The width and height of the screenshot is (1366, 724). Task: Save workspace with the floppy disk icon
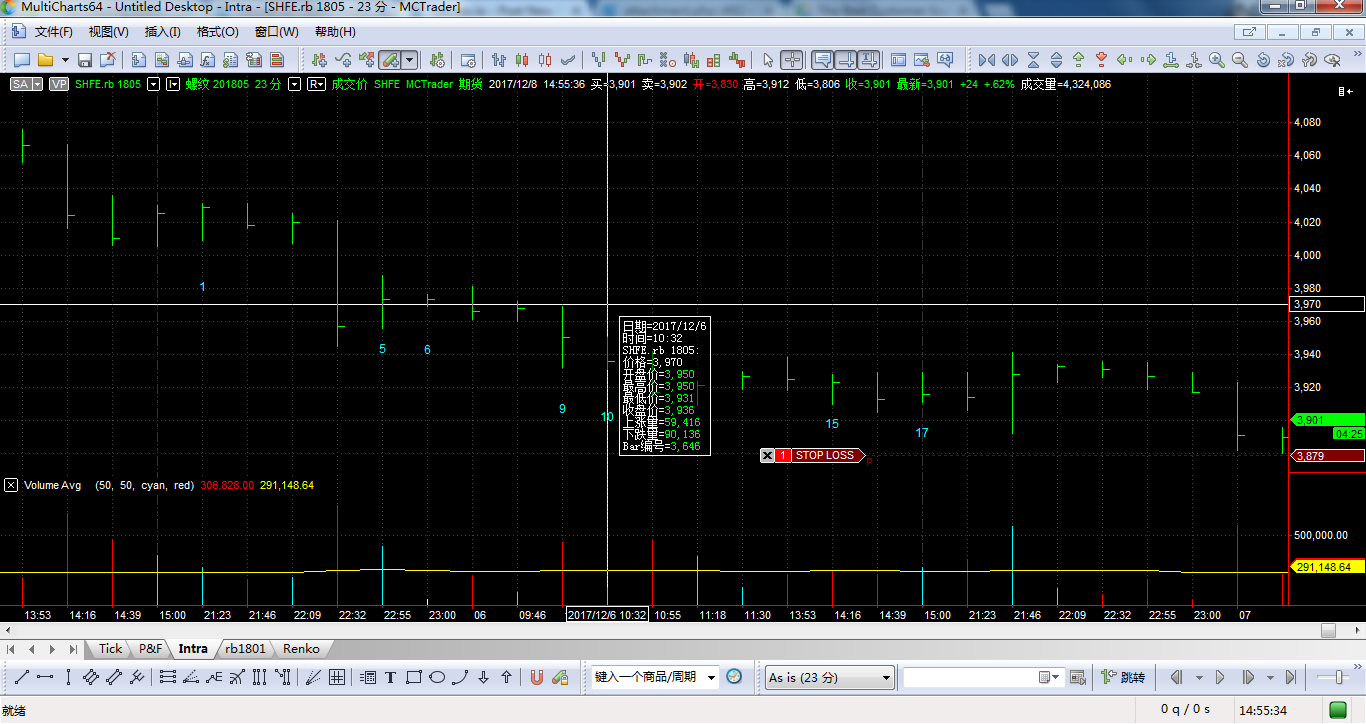point(85,60)
